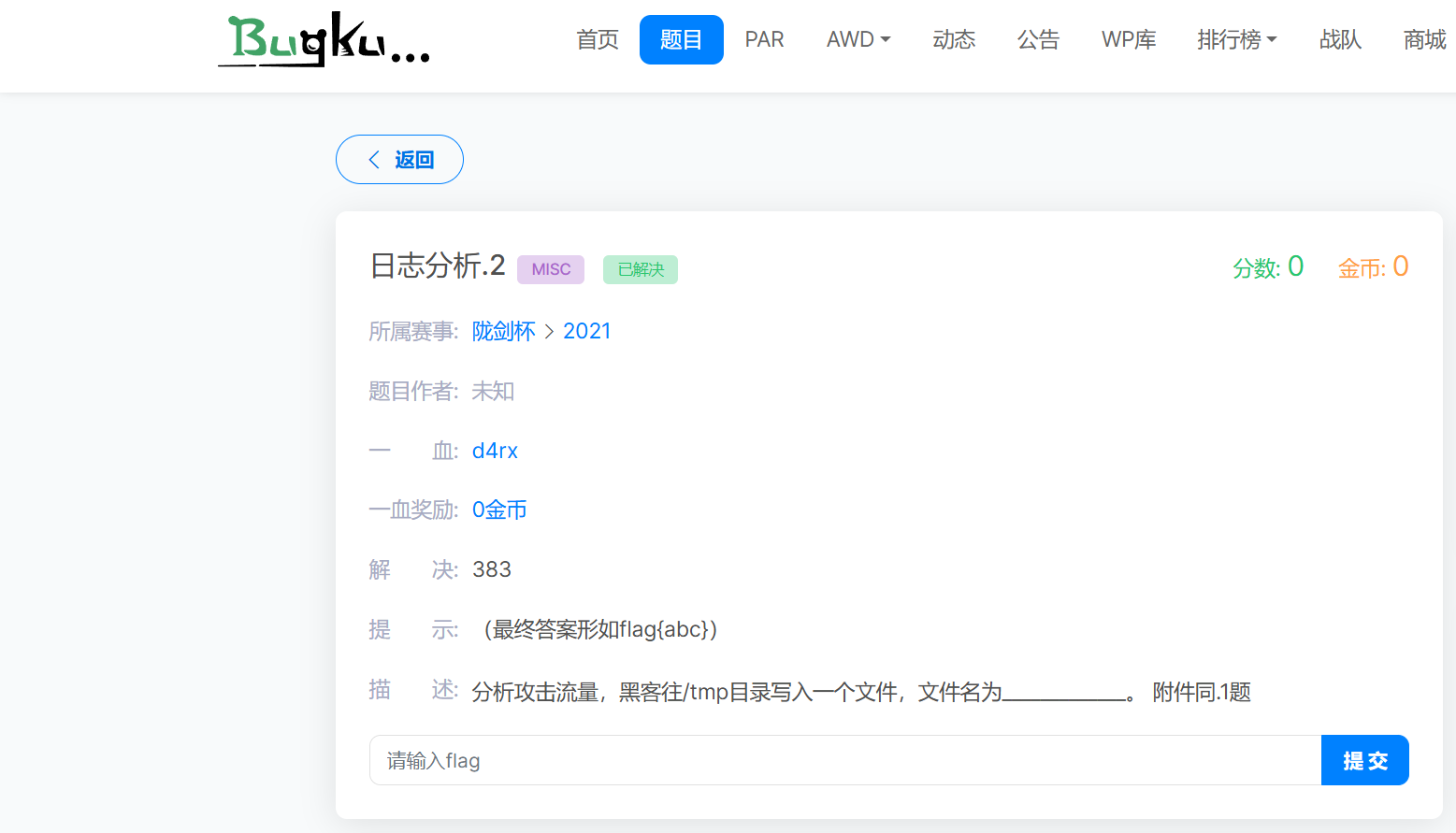Click the 金币: 0 coins text
Viewport: 1456px width, 833px height.
[1373, 266]
